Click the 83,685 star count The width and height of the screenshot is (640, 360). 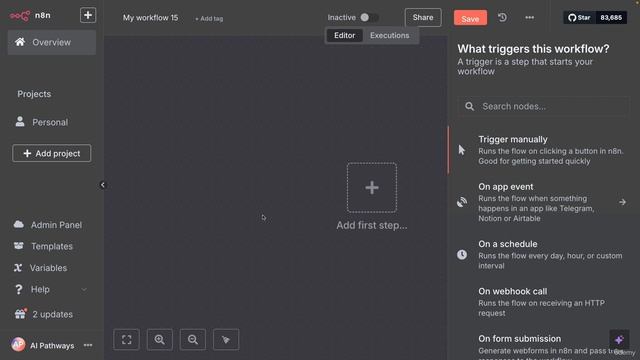tap(611, 18)
